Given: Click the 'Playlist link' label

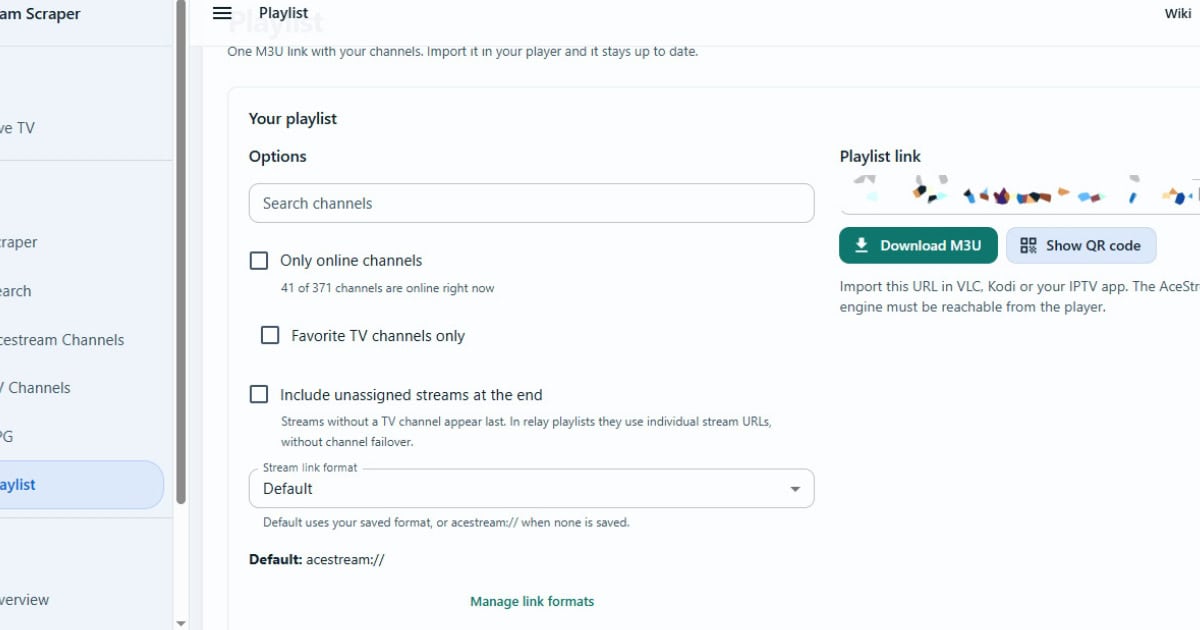Looking at the screenshot, I should tap(880, 156).
